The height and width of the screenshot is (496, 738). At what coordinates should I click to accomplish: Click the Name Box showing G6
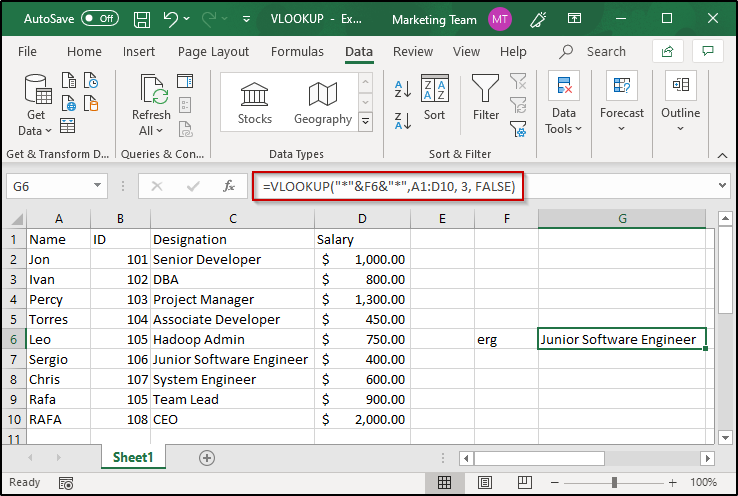coord(49,186)
